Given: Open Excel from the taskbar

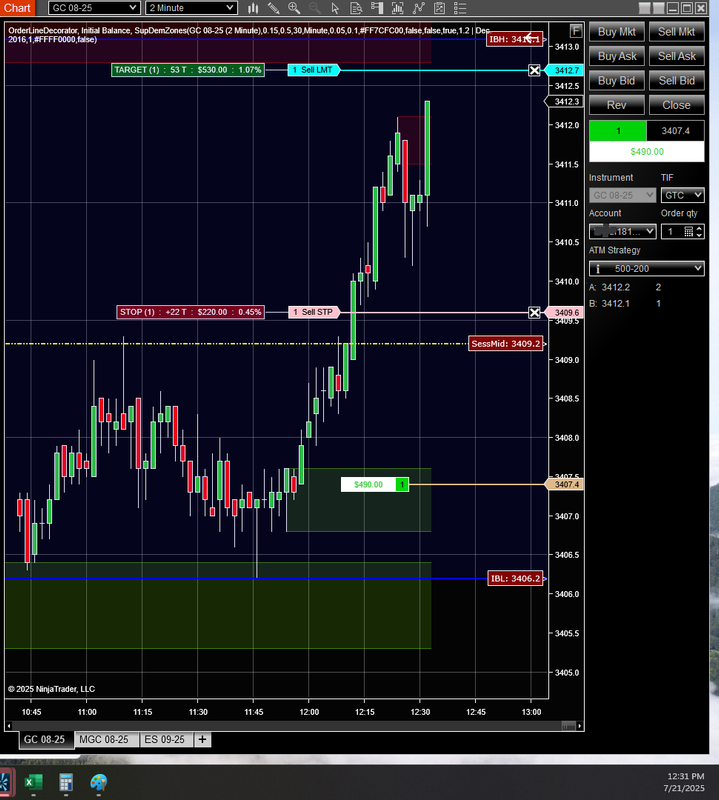Looking at the screenshot, I should pos(33,782).
